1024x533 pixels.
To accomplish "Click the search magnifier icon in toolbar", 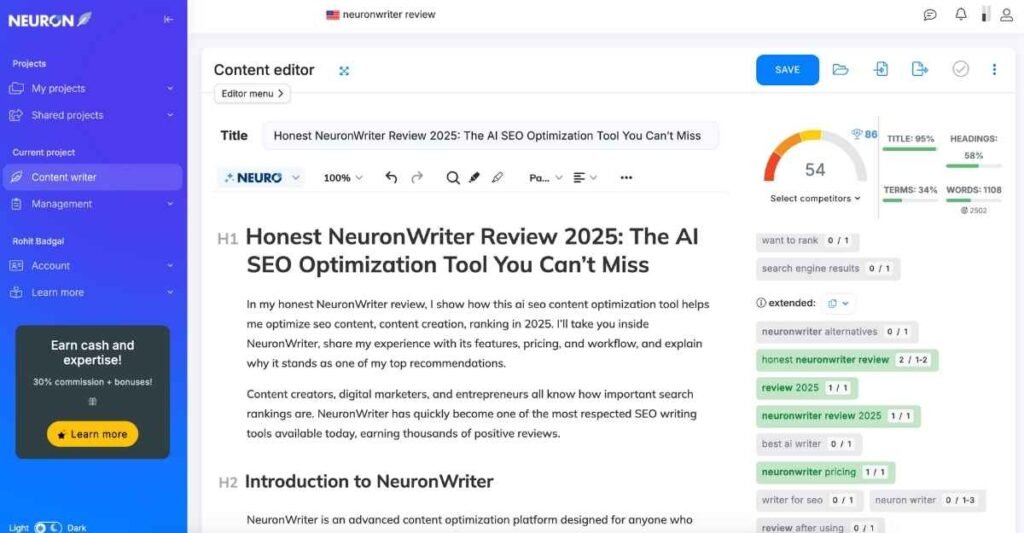I will (453, 178).
